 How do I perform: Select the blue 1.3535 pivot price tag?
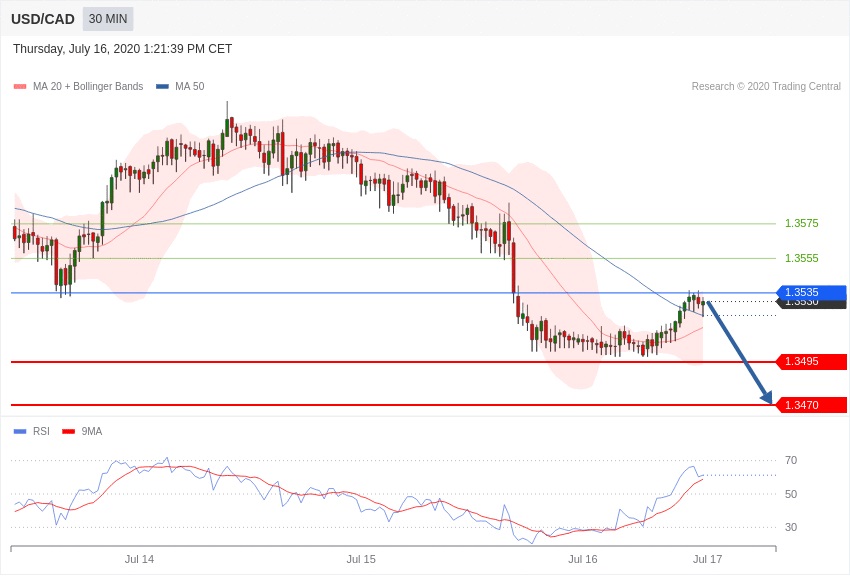click(x=812, y=292)
